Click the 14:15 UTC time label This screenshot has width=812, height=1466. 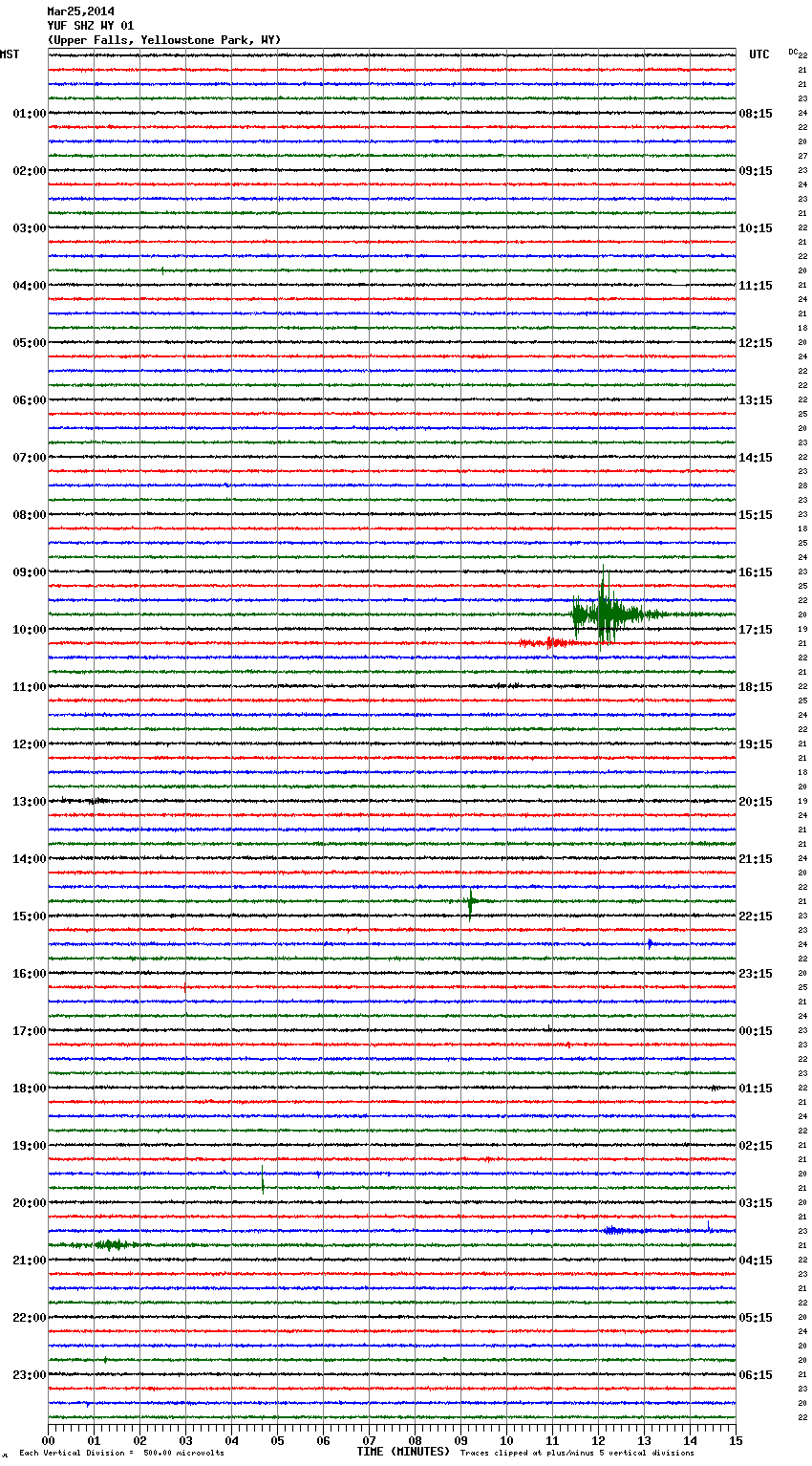tap(756, 458)
